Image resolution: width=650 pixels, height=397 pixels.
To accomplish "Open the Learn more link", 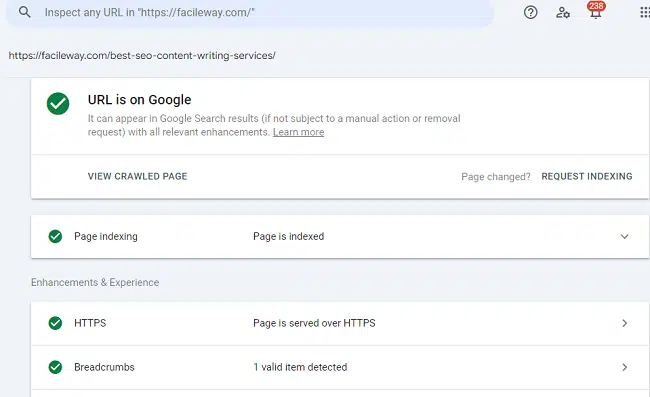I will pyautogui.click(x=298, y=132).
